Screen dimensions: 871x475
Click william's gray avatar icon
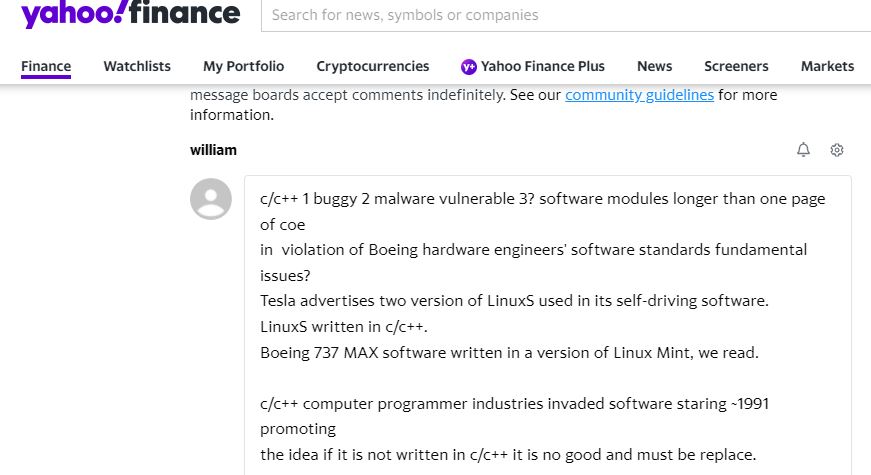pyautogui.click(x=211, y=199)
